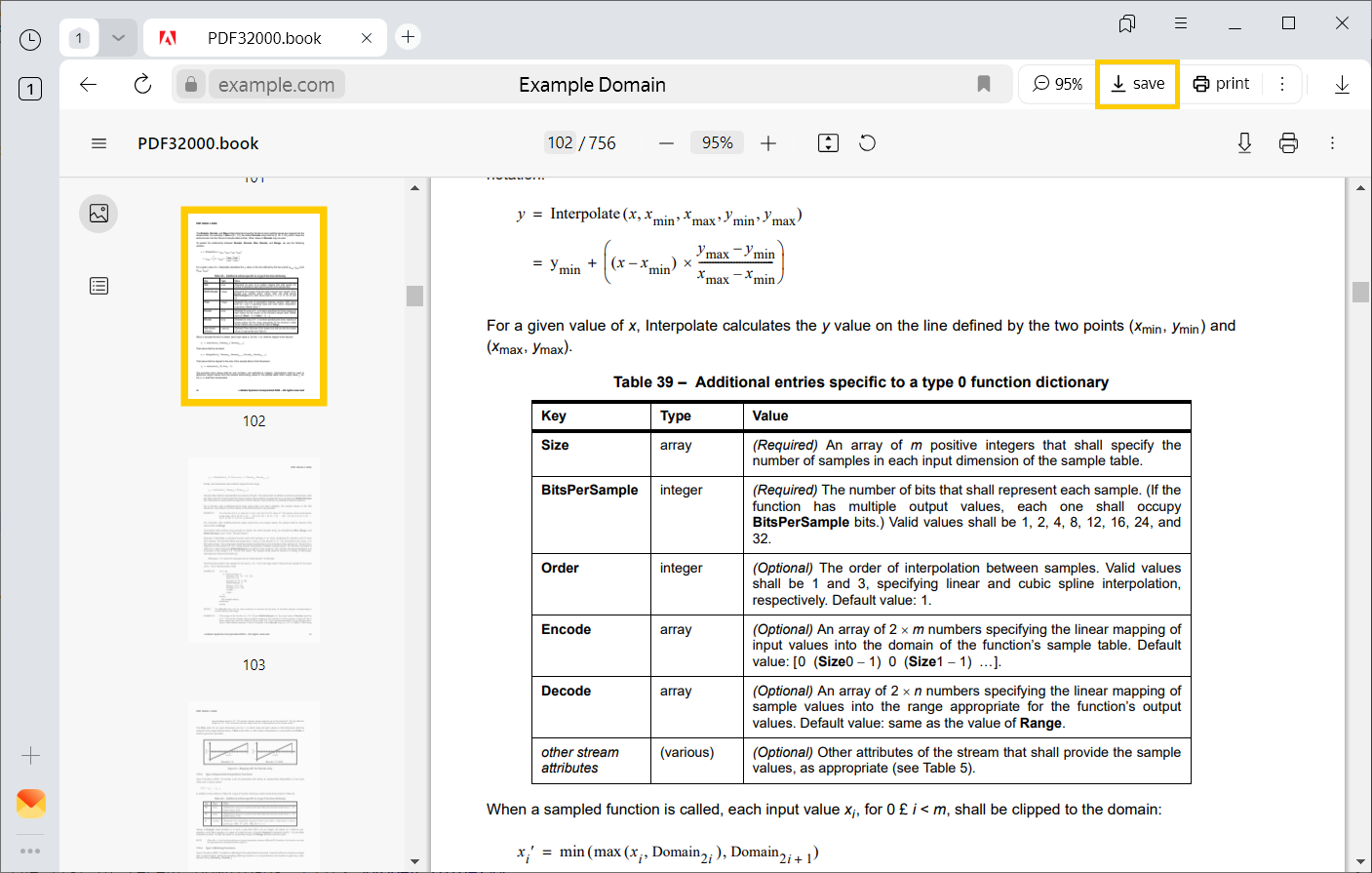Image resolution: width=1372 pixels, height=873 pixels.
Task: Open the PDF viewer more options menu
Action: coord(1332,143)
